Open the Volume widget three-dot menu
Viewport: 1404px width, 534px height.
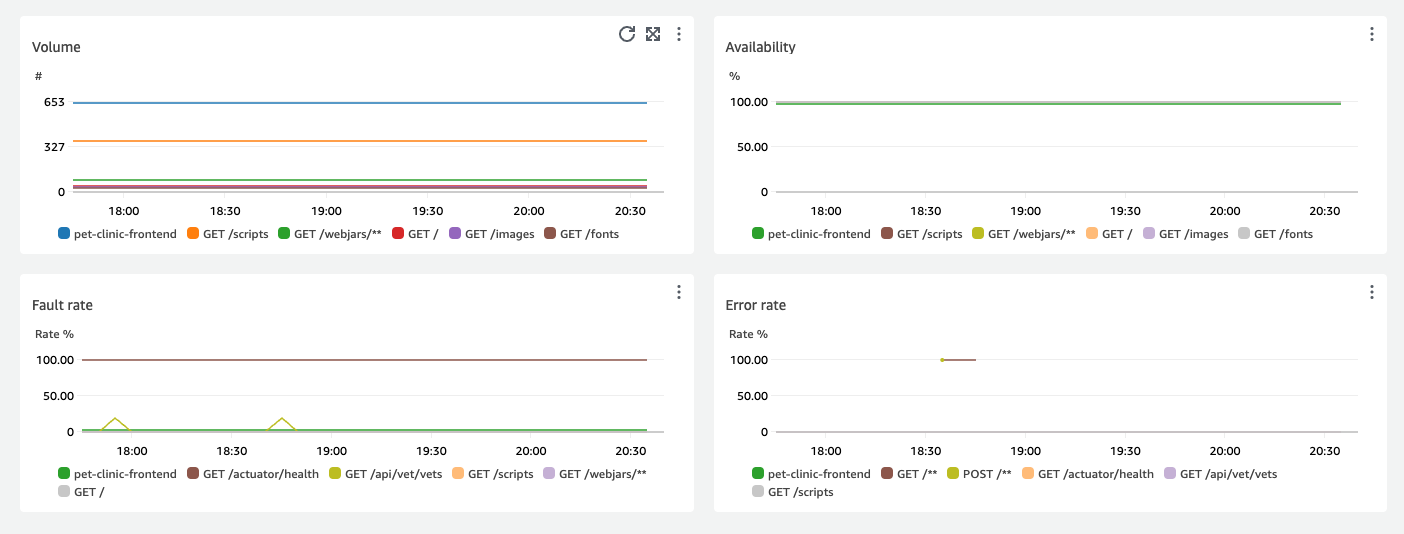tap(679, 34)
